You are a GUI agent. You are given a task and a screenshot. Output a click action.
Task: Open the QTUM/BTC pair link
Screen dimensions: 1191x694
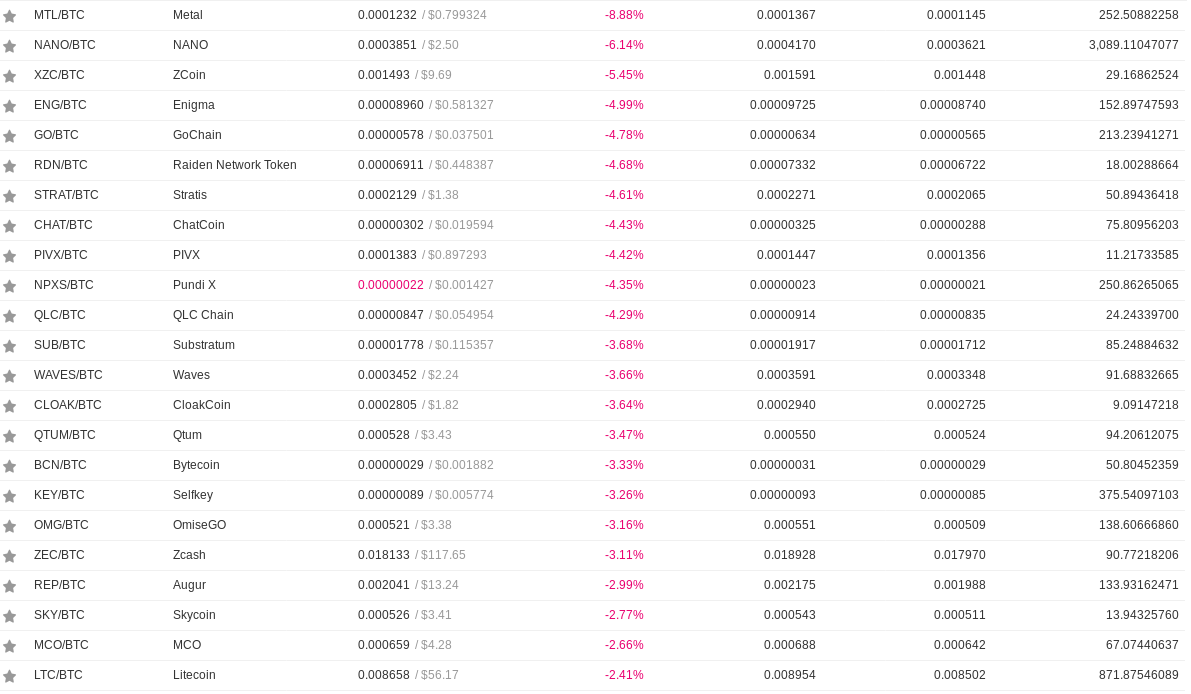pyautogui.click(x=65, y=435)
